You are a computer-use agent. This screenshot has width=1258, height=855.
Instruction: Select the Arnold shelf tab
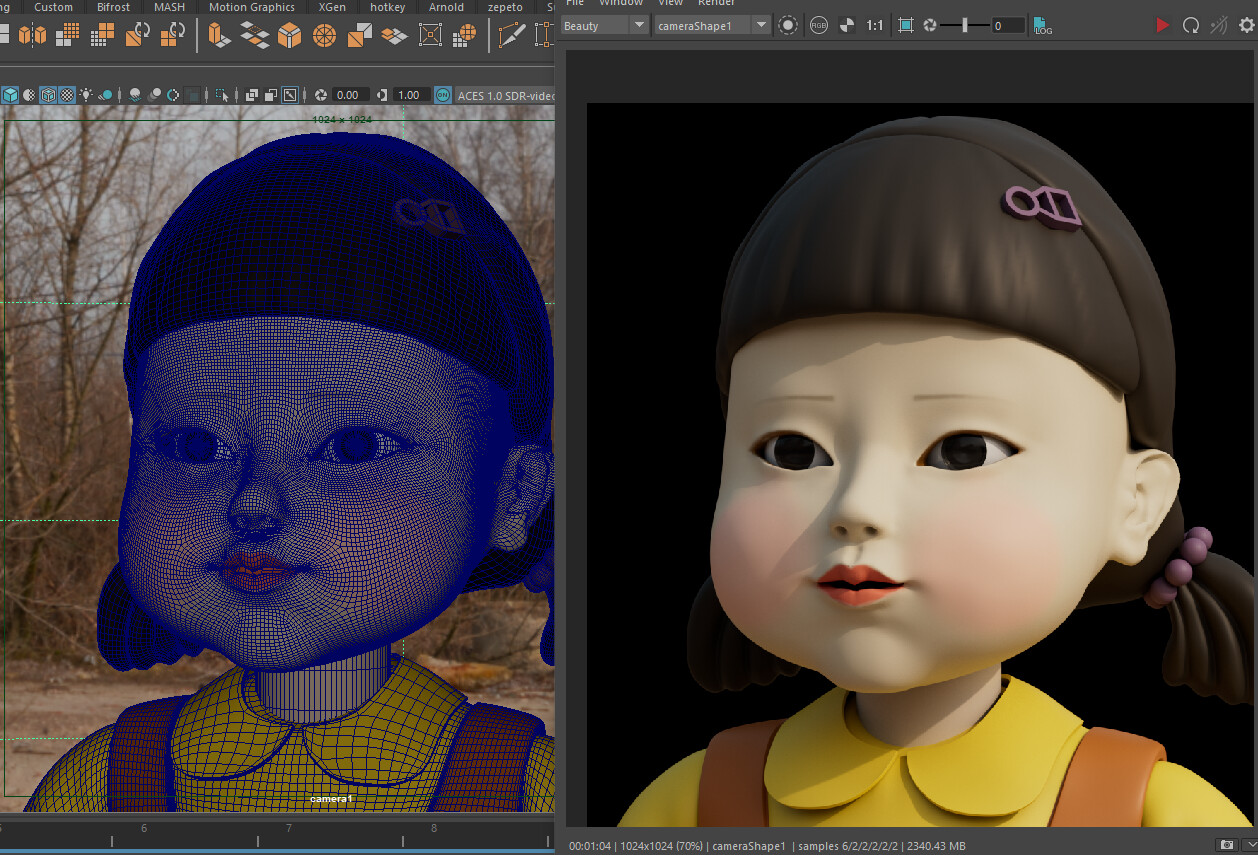coord(446,7)
